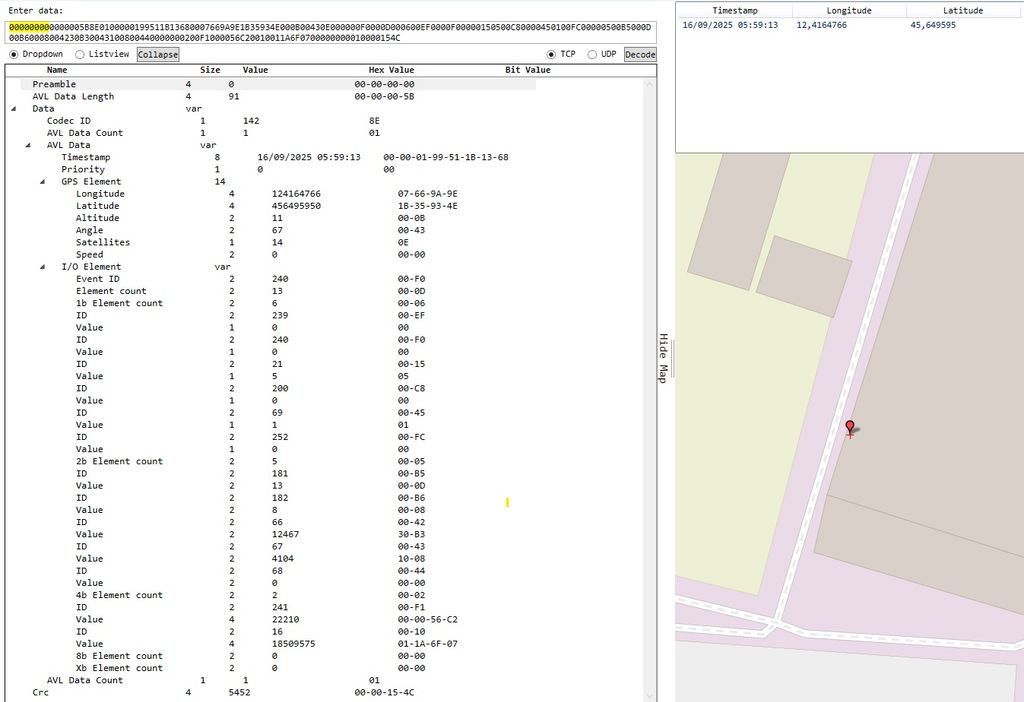Click the Hide Map side toggle
This screenshot has width=1024, height=702.
point(663,357)
